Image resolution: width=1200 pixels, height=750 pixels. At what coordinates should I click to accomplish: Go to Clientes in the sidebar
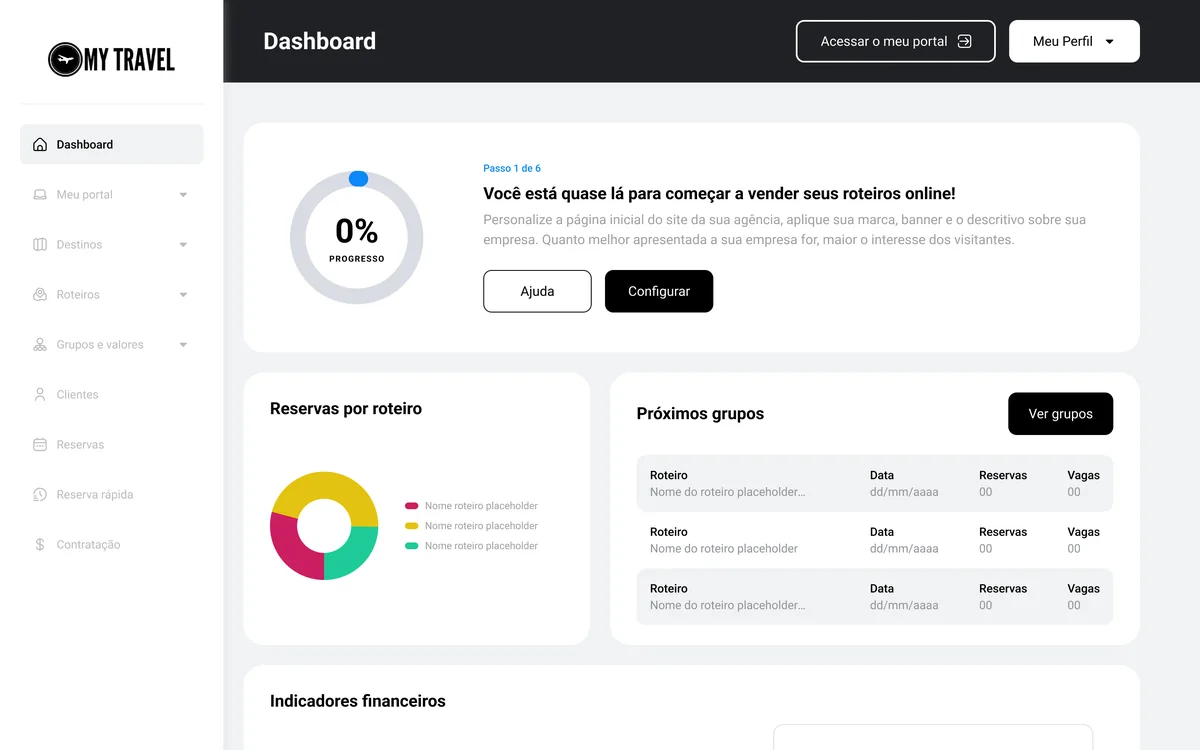click(x=112, y=394)
